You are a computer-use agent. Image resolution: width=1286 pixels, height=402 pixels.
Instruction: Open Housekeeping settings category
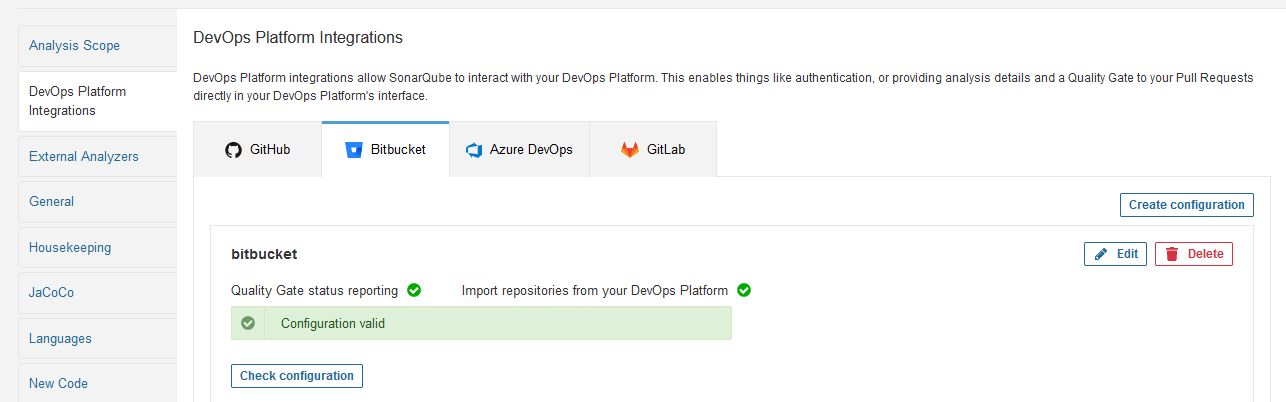pyautogui.click(x=97, y=248)
